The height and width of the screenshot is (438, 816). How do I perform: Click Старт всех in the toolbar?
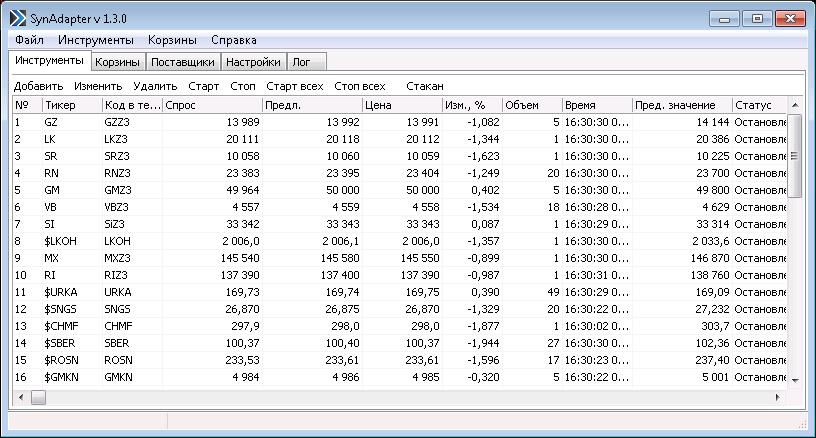295,86
